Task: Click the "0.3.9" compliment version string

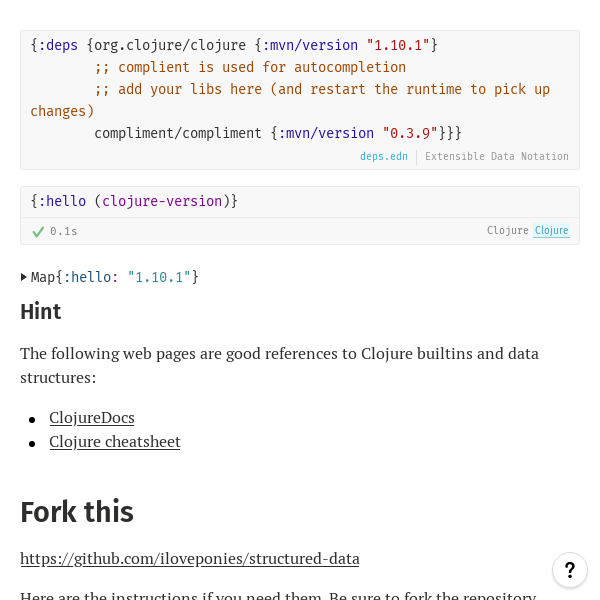Action: (410, 133)
